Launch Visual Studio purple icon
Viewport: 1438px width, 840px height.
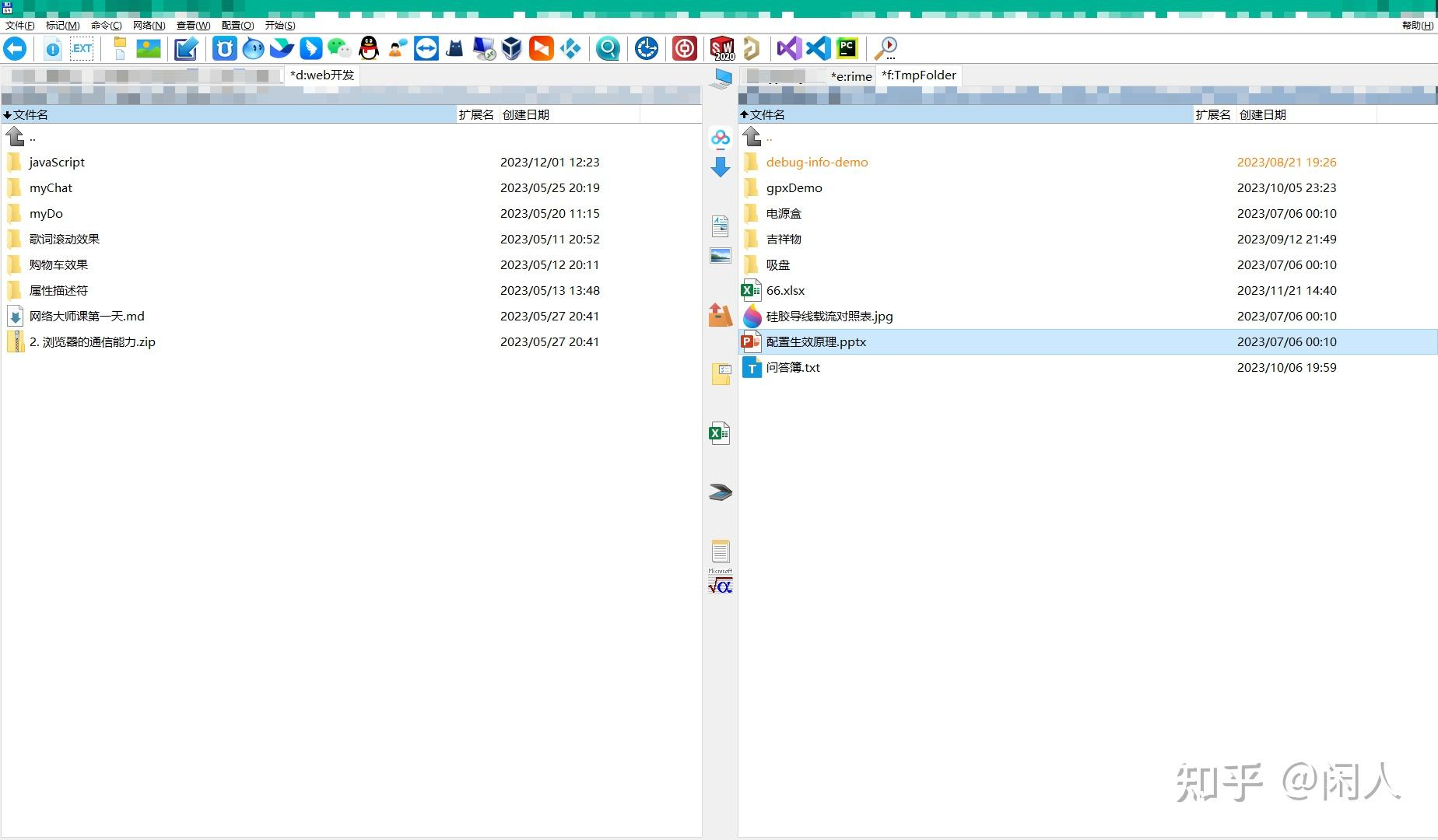coord(789,49)
